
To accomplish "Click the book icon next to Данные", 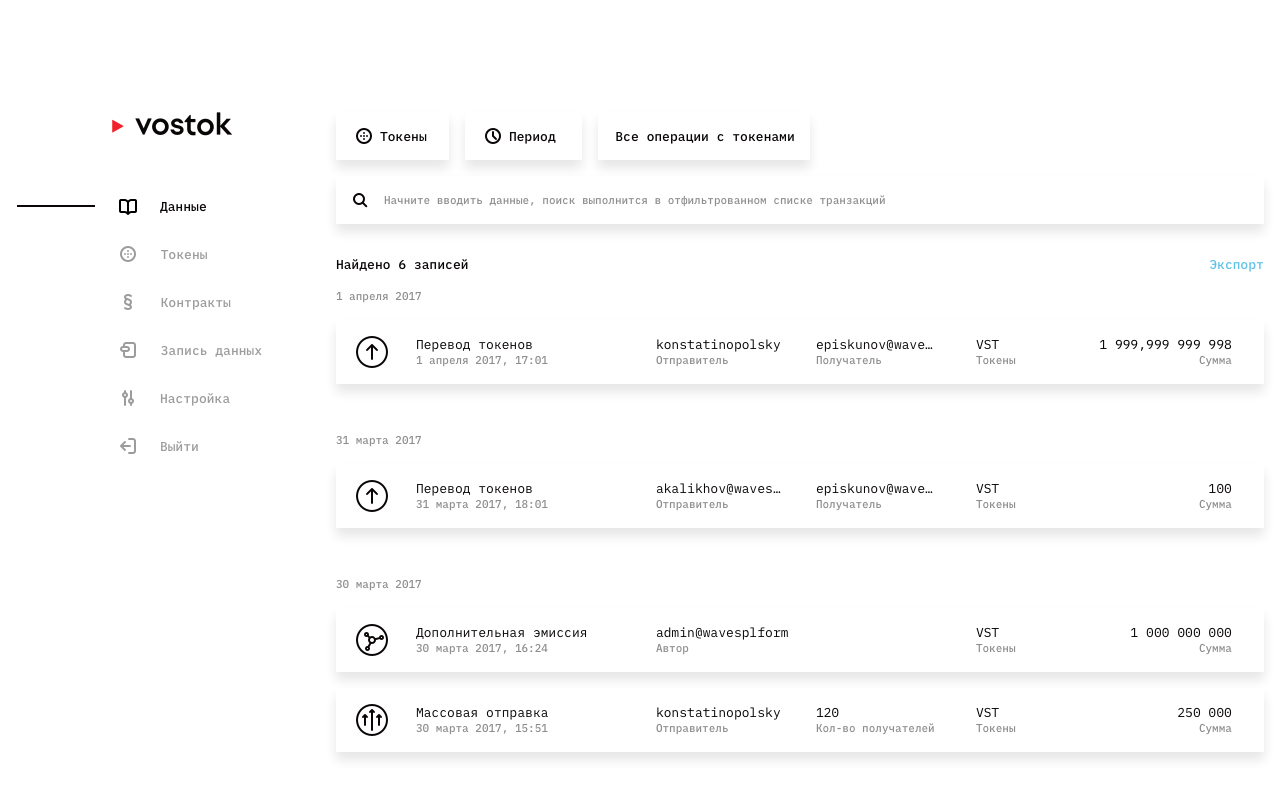I will [128, 207].
